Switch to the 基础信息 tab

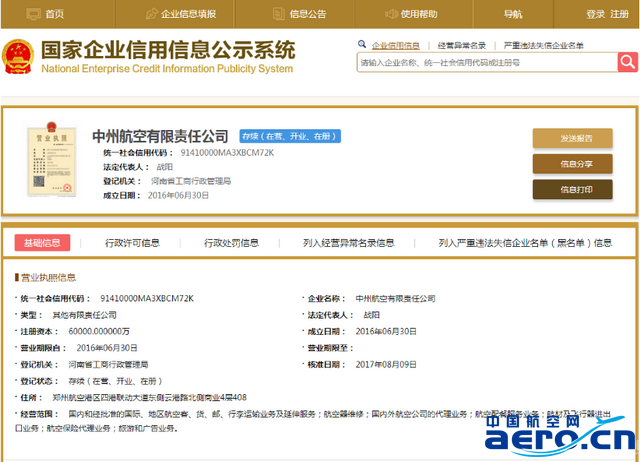(42, 243)
